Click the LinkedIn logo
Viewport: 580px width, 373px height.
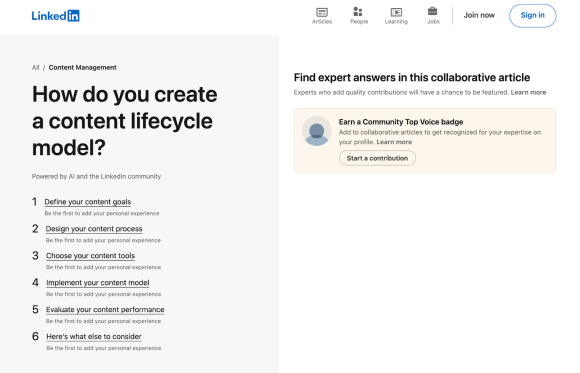tap(55, 16)
